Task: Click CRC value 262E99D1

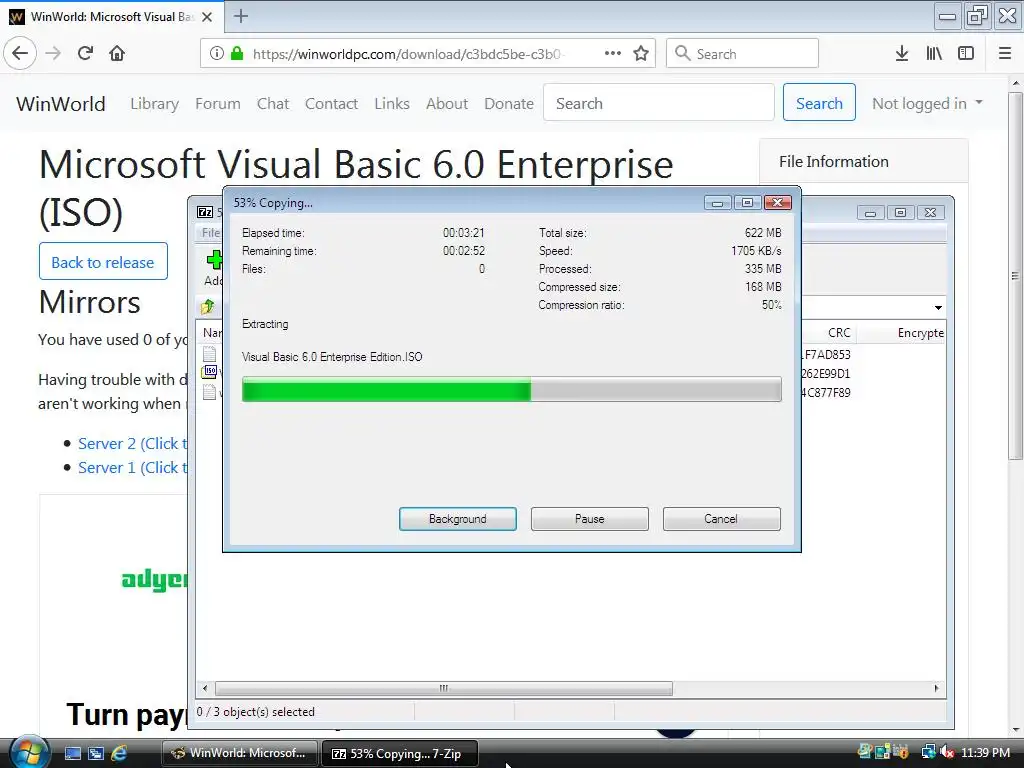Action: 825,374
